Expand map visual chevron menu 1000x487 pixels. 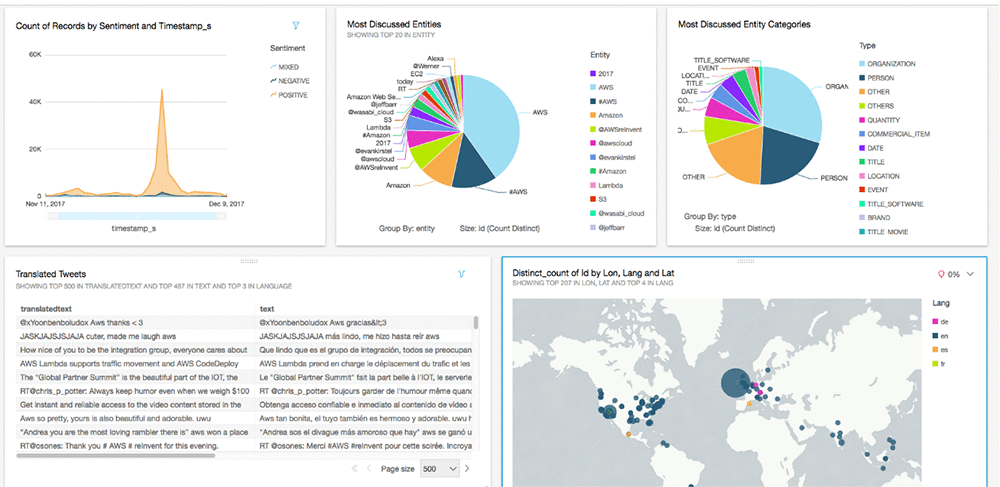click(971, 274)
